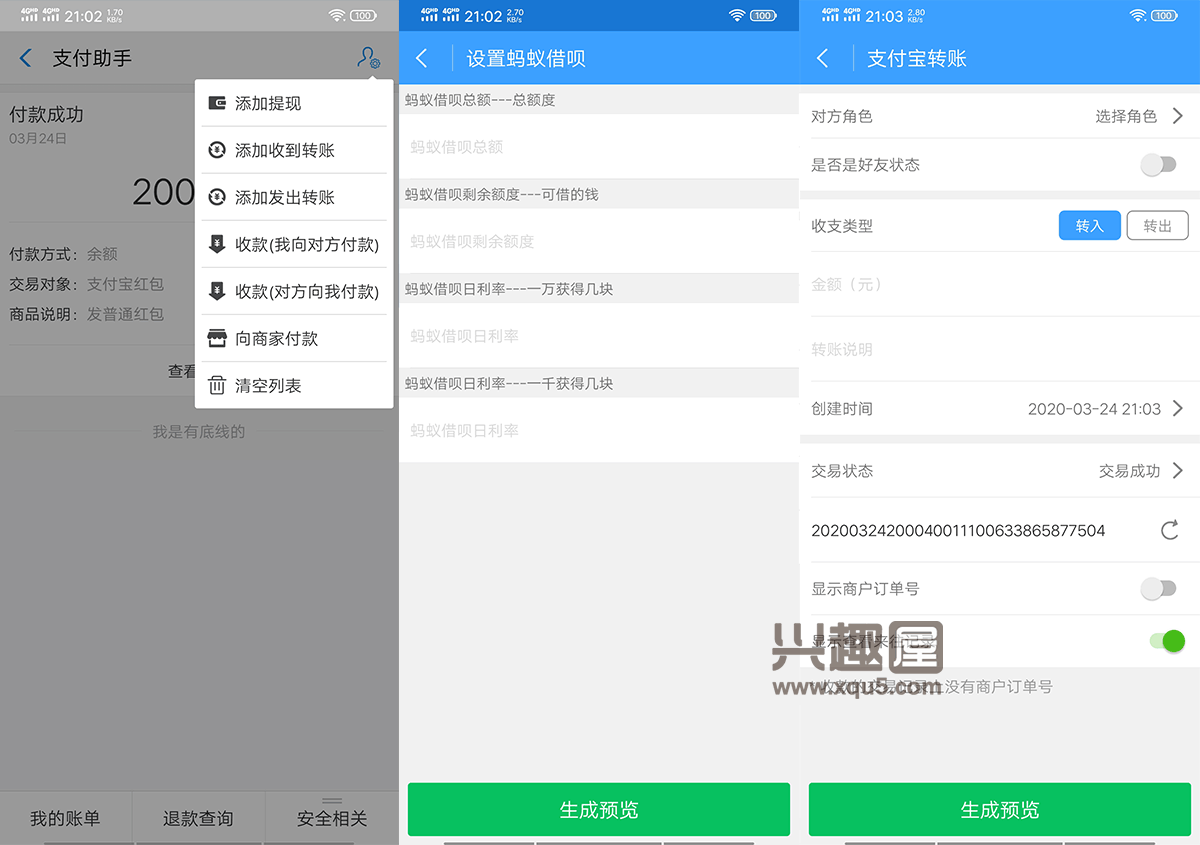
Task: Focus the 日利率 field under 一万获得几块
Action: pyautogui.click(x=599, y=336)
